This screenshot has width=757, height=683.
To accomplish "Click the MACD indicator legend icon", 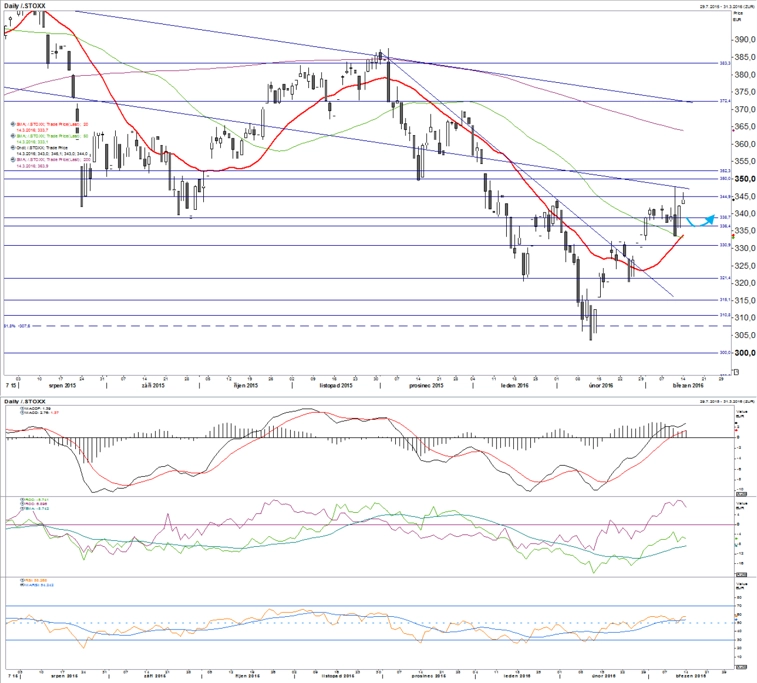I will pos(22,413).
